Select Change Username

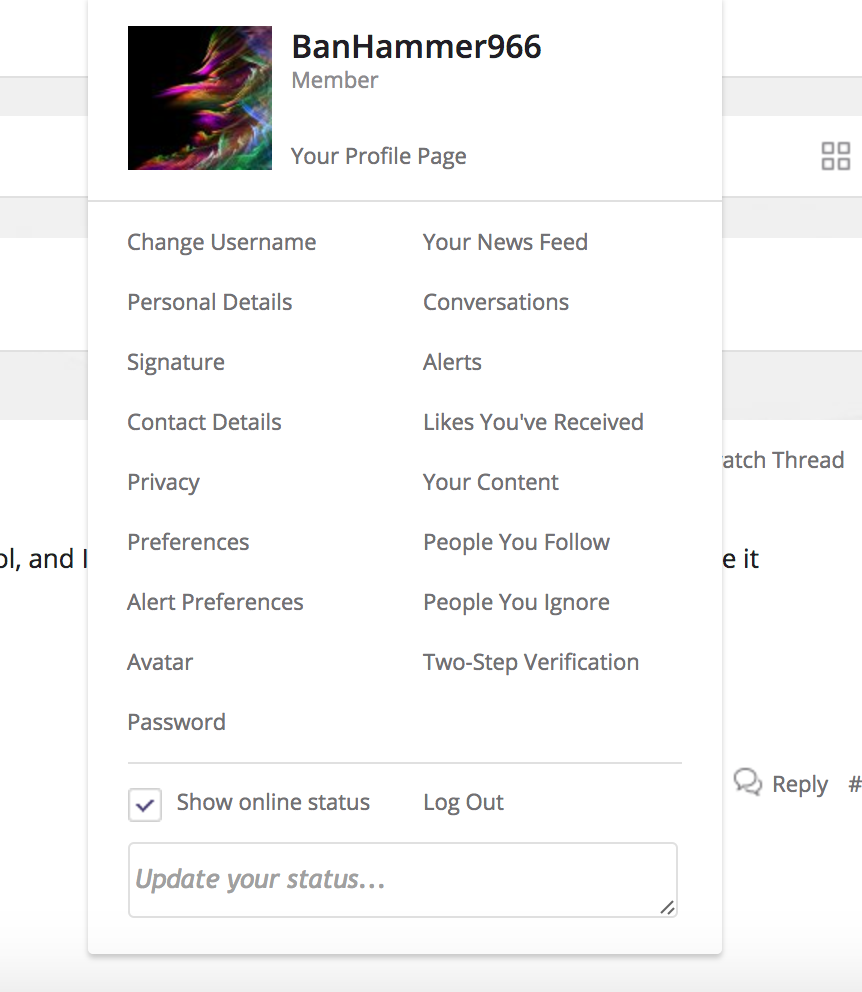click(x=221, y=242)
